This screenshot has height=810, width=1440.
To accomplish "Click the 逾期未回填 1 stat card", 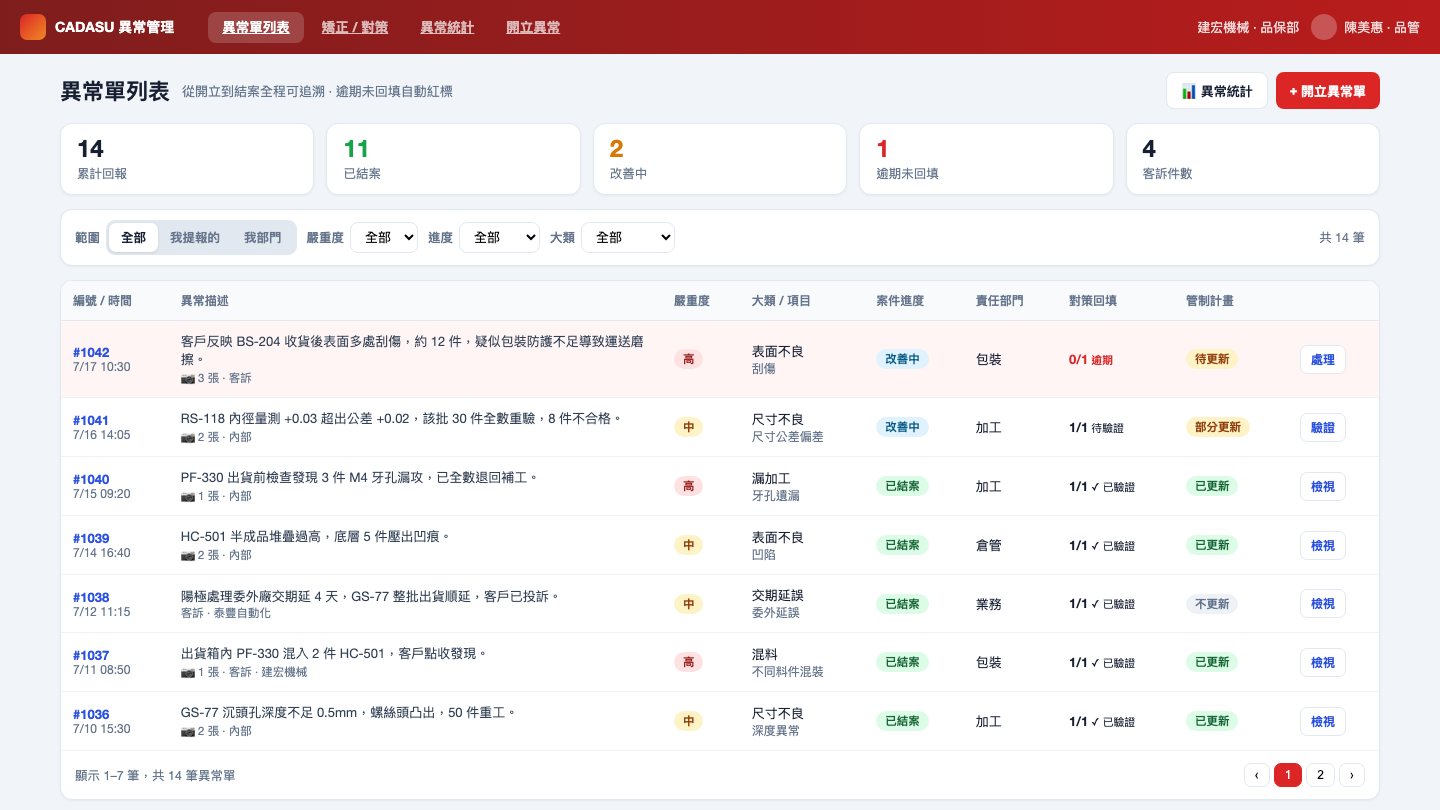I will pyautogui.click(x=986, y=159).
